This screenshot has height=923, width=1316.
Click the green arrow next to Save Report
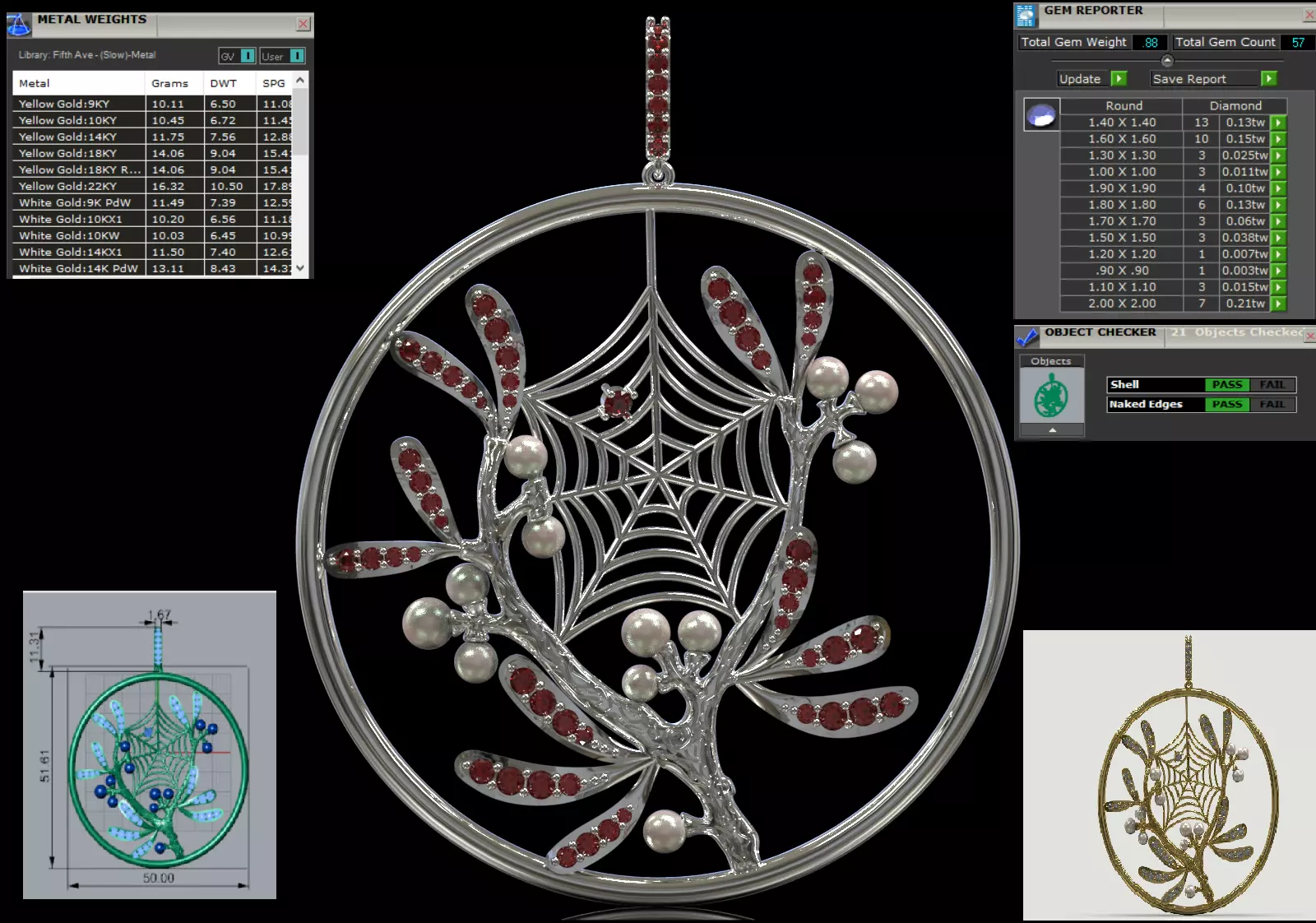[1269, 78]
